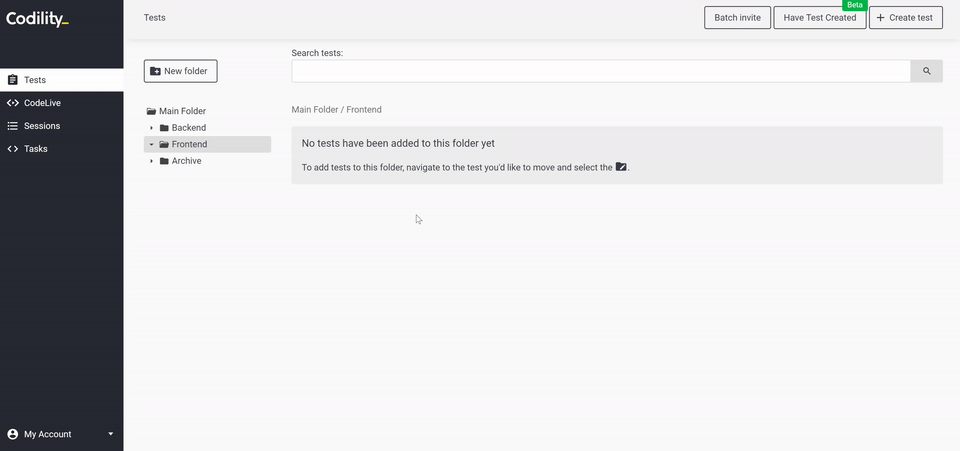Click the Codility logo
Screen dimensions: 960x451
[37, 19]
